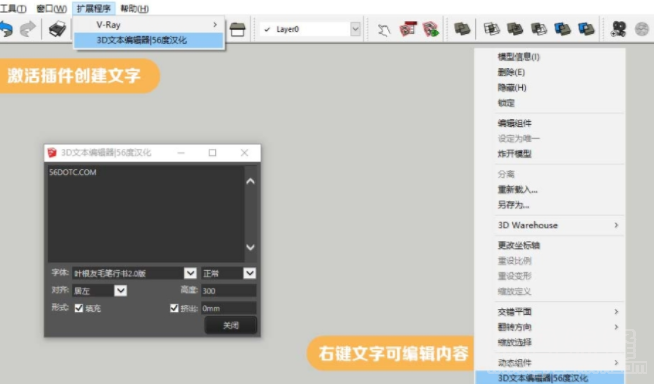
Task: Select the Intersect solid tool
Action: [492, 29]
